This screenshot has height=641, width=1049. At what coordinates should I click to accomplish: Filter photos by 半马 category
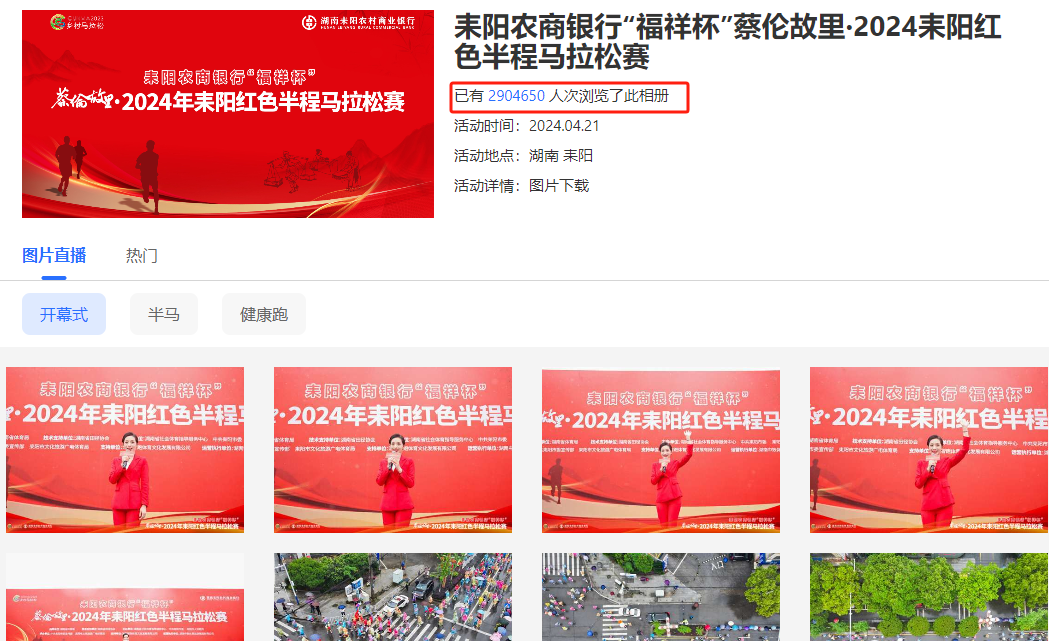164,314
